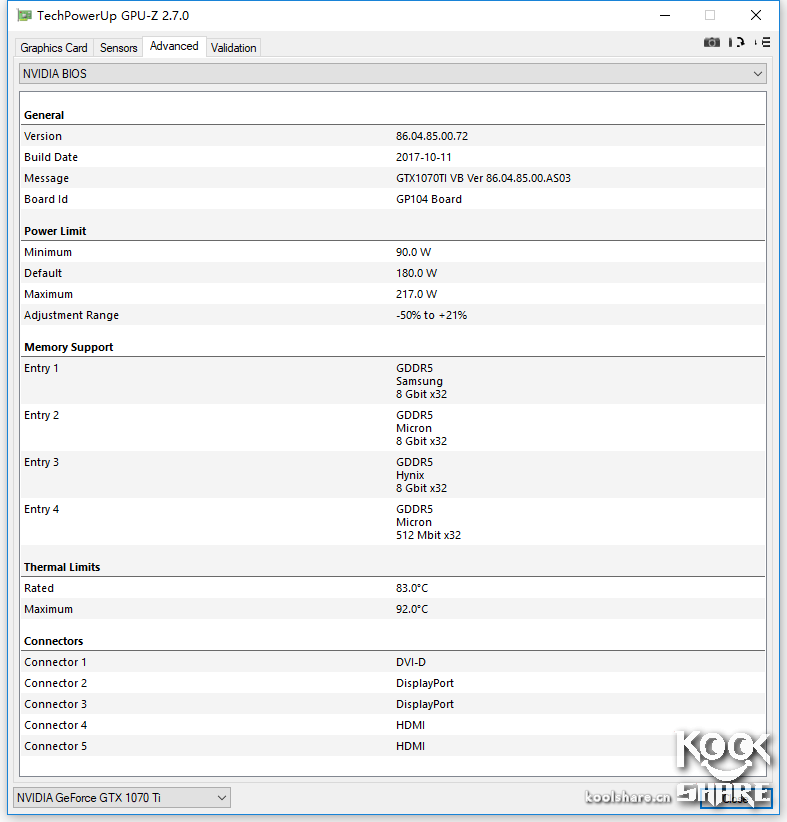787x822 pixels.
Task: Select the Adjustment Range -50% to +21%
Action: 431,315
